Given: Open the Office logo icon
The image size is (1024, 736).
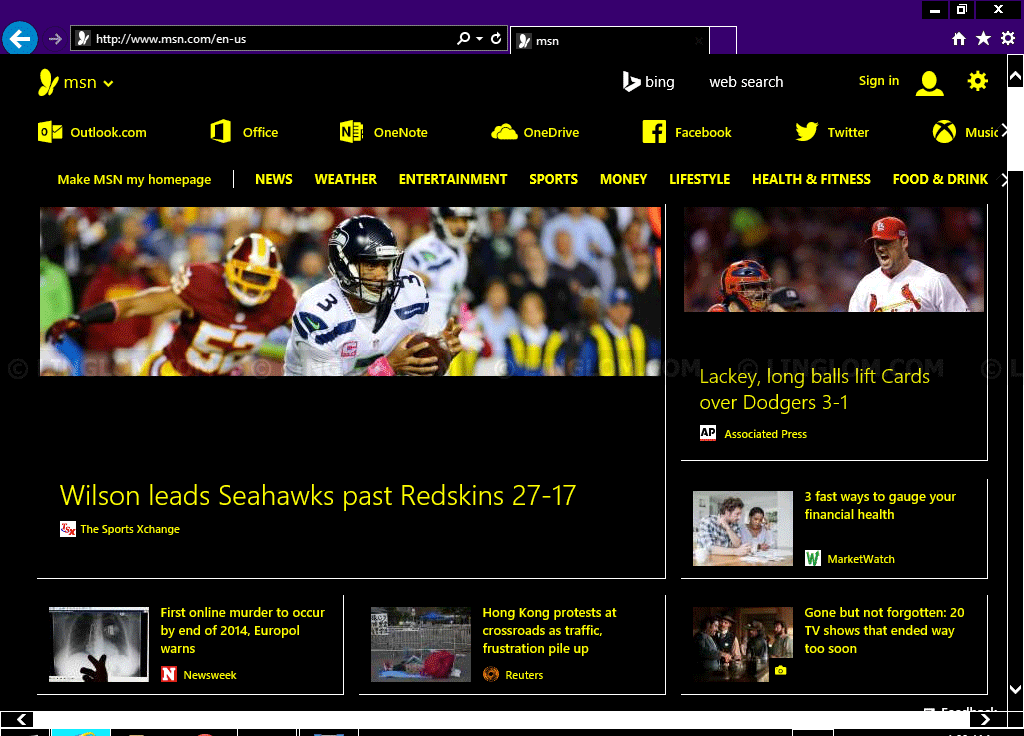Looking at the screenshot, I should [x=221, y=132].
